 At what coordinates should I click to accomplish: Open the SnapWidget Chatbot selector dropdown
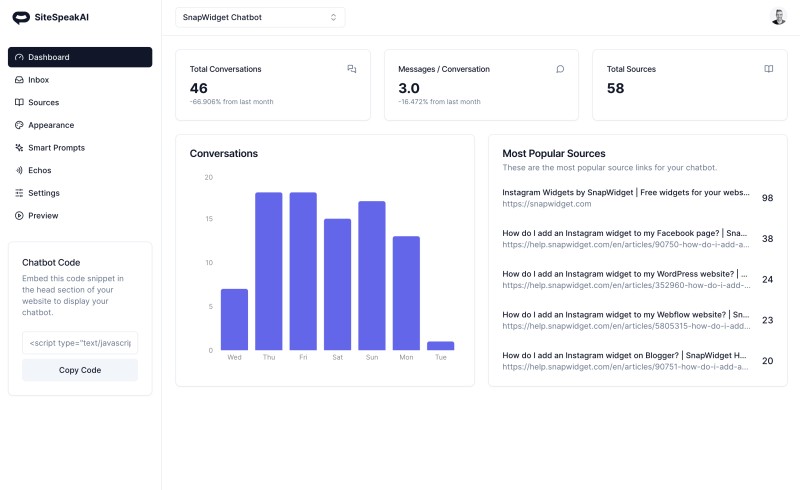point(260,17)
